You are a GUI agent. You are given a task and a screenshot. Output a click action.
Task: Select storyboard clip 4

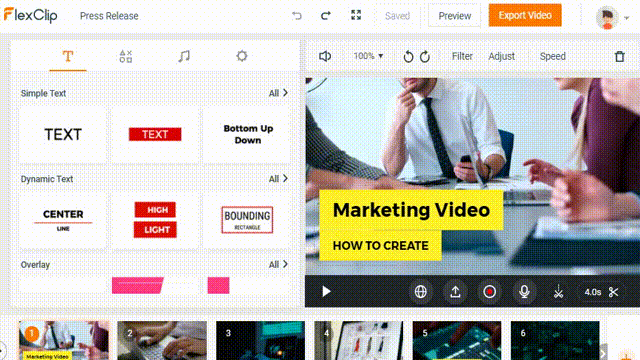click(x=359, y=340)
